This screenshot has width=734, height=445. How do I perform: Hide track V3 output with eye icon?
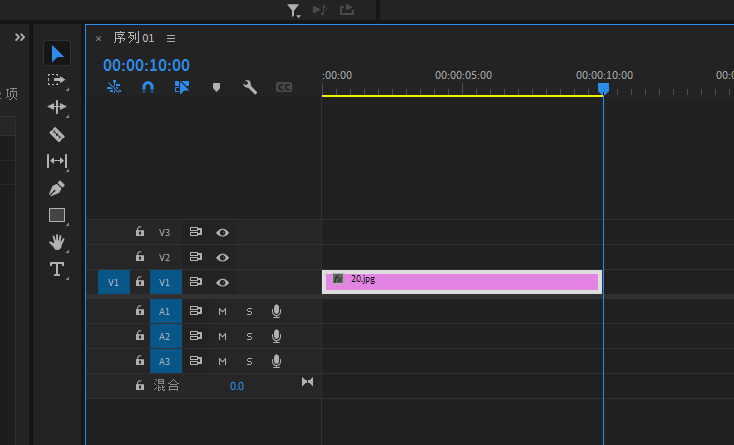pyautogui.click(x=223, y=232)
